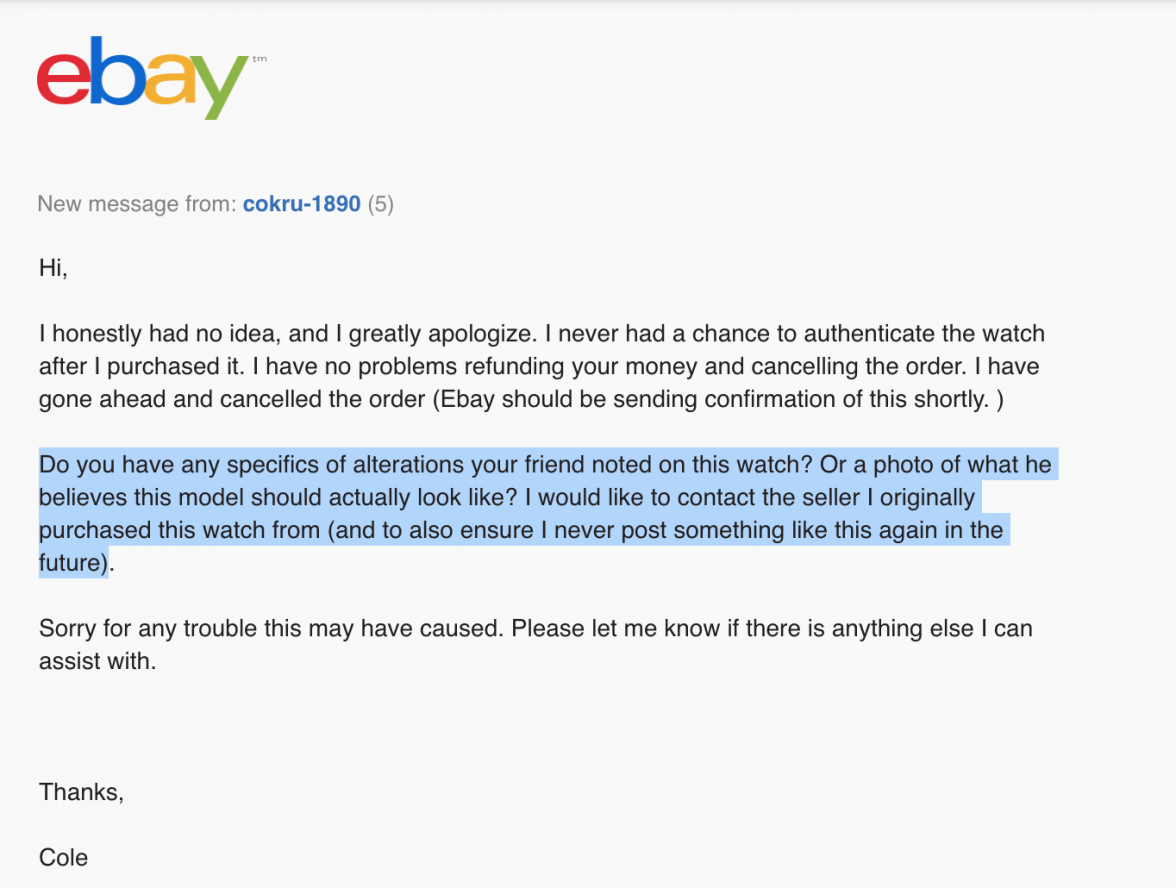
Task: Click the line "Sorry for any trouble this may have caused"
Action: (271, 628)
